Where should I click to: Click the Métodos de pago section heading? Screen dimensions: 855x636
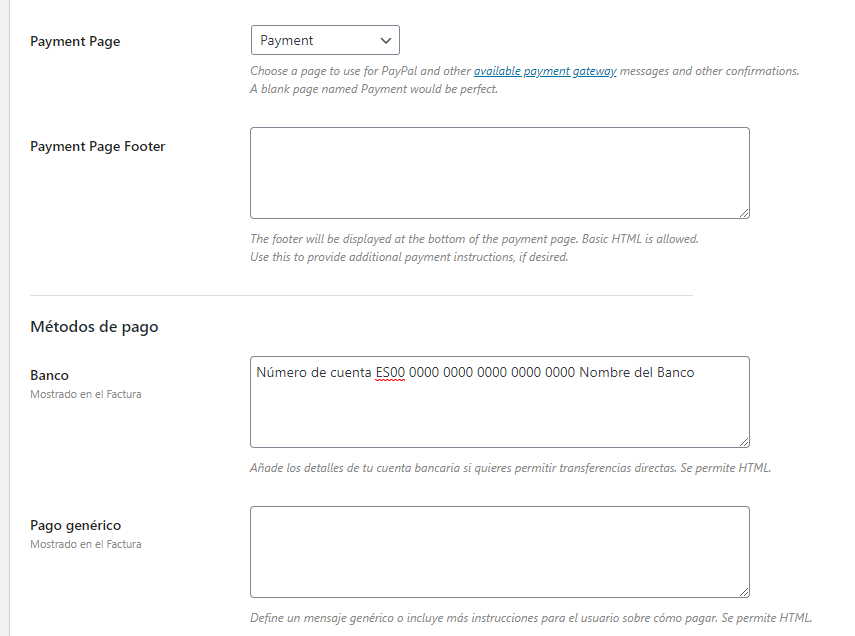pyautogui.click(x=94, y=327)
